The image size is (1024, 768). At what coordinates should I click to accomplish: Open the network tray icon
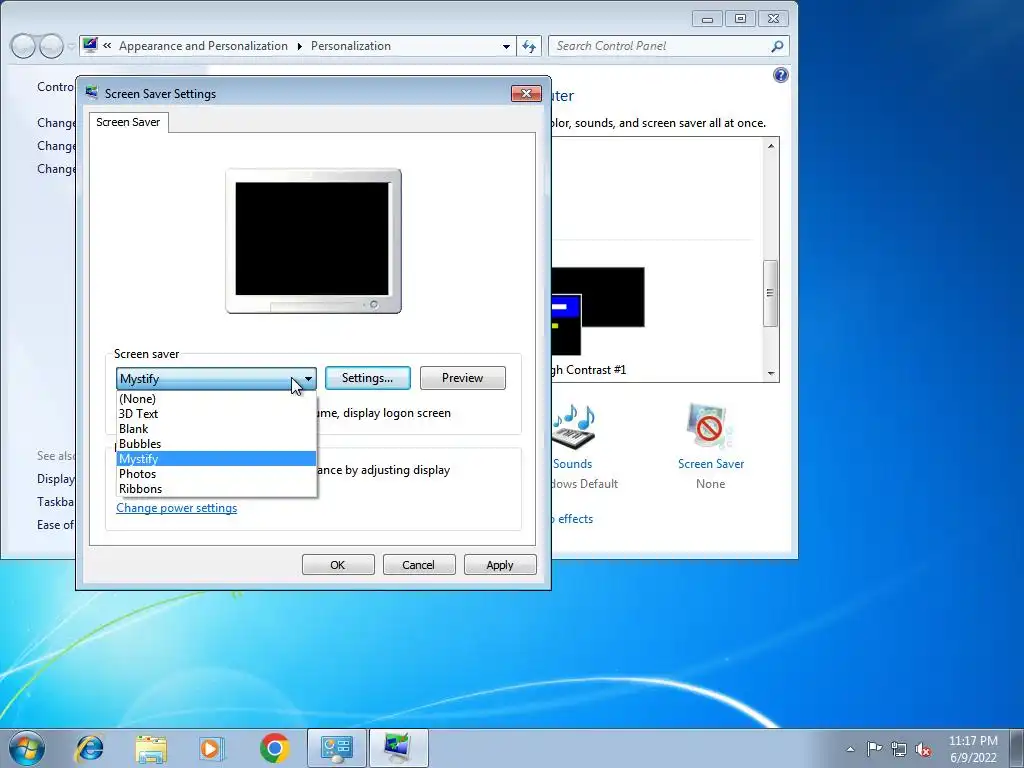899,749
